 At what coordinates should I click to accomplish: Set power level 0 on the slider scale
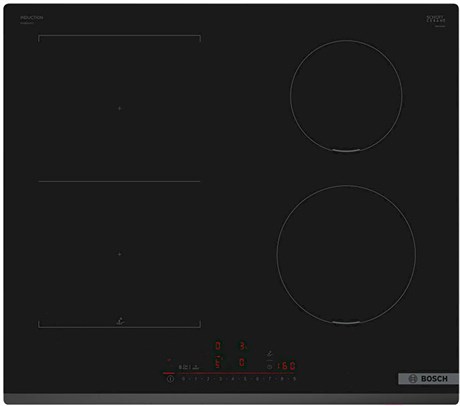183,379
